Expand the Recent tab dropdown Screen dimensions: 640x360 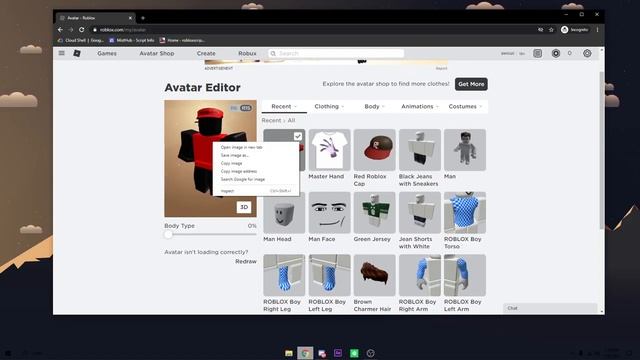284,106
